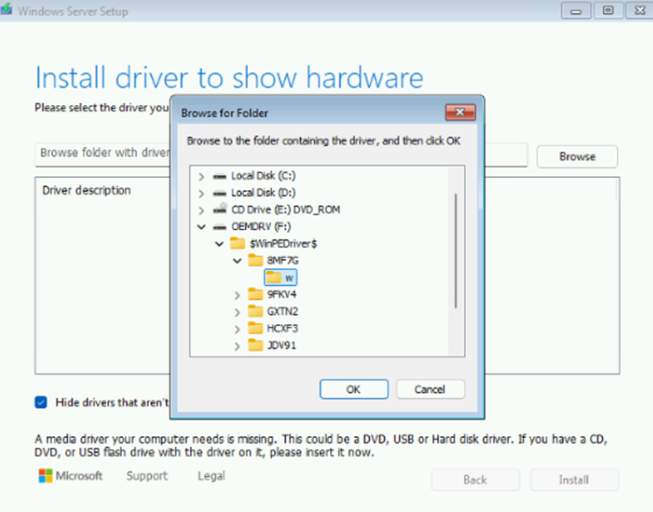653x512 pixels.
Task: Maximize the Windows Server Setup window
Action: pyautogui.click(x=608, y=10)
